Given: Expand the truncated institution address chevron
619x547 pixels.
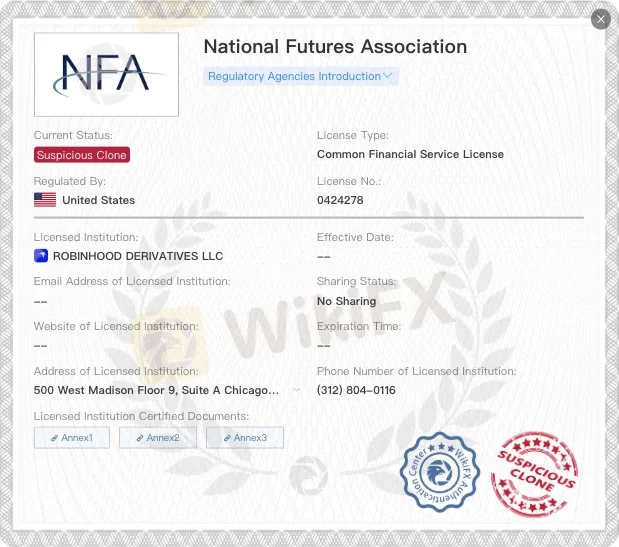Looking at the screenshot, I should pos(296,390).
